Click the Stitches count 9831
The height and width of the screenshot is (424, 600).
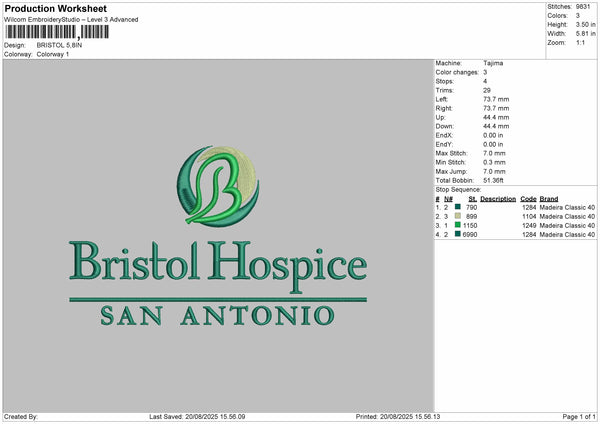pos(583,7)
